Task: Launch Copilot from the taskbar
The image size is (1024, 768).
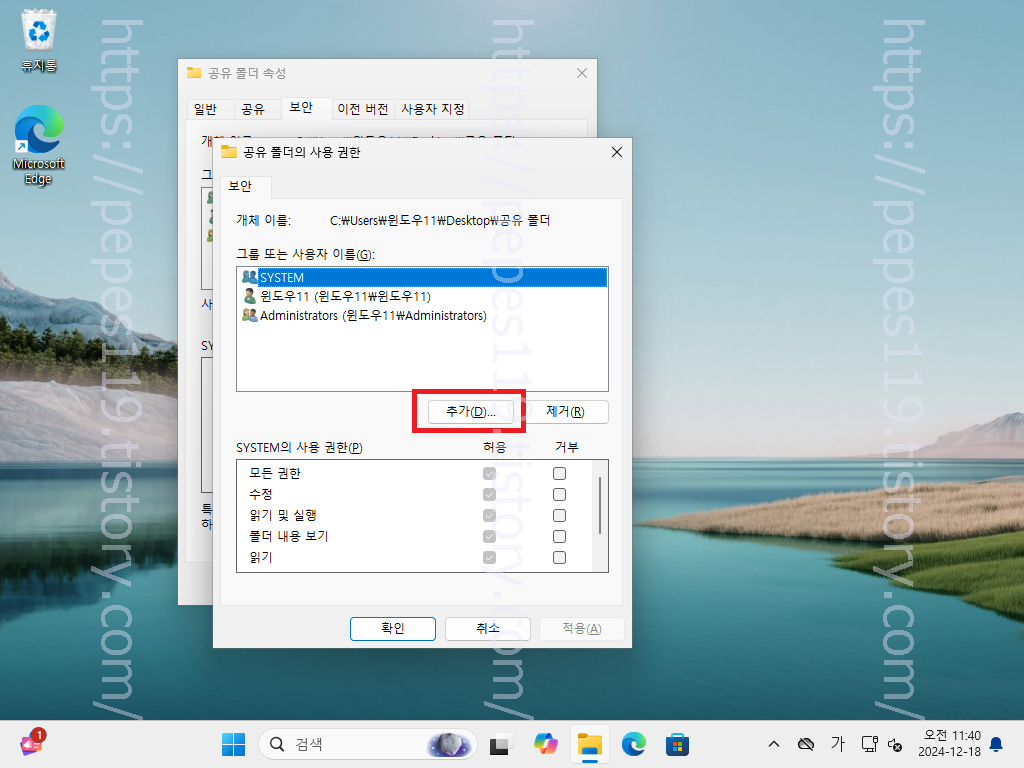Action: coord(545,744)
